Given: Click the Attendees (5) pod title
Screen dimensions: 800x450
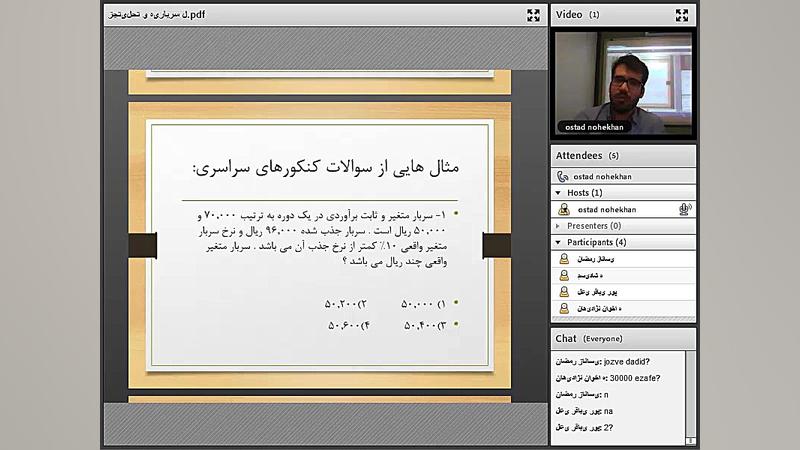Looking at the screenshot, I should click(x=587, y=156).
